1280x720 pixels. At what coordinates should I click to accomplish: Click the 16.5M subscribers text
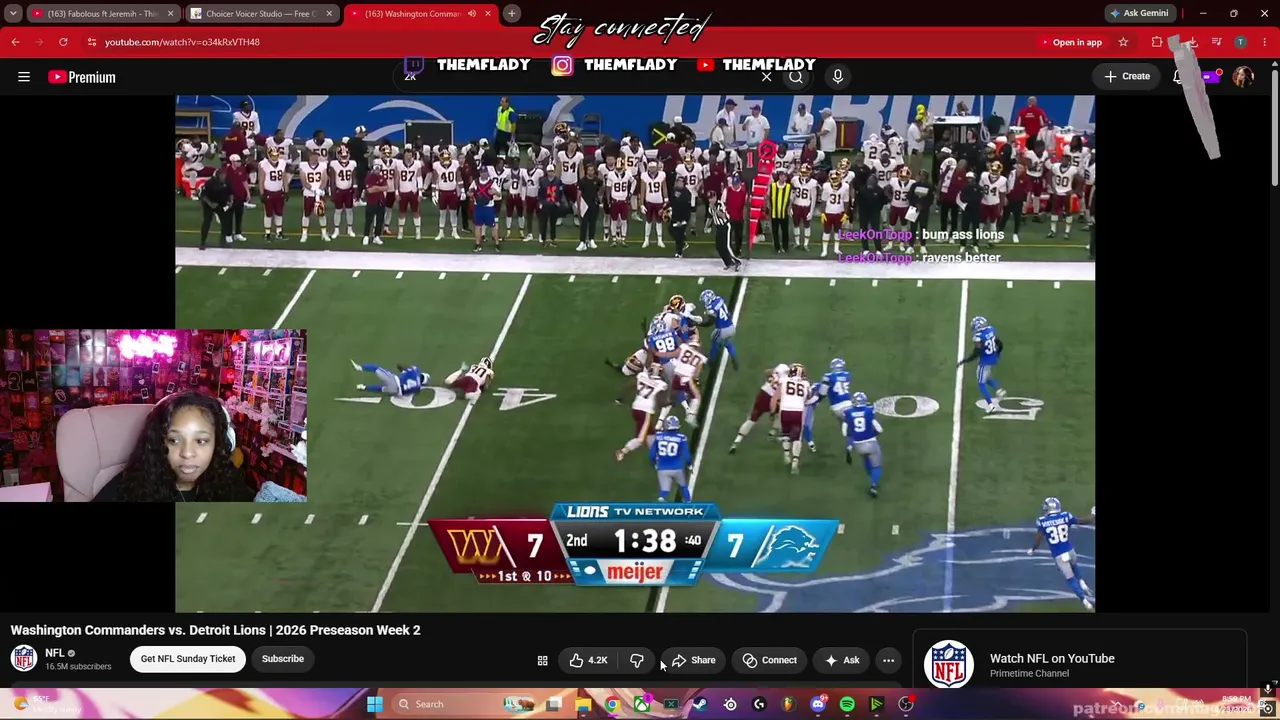[78, 667]
